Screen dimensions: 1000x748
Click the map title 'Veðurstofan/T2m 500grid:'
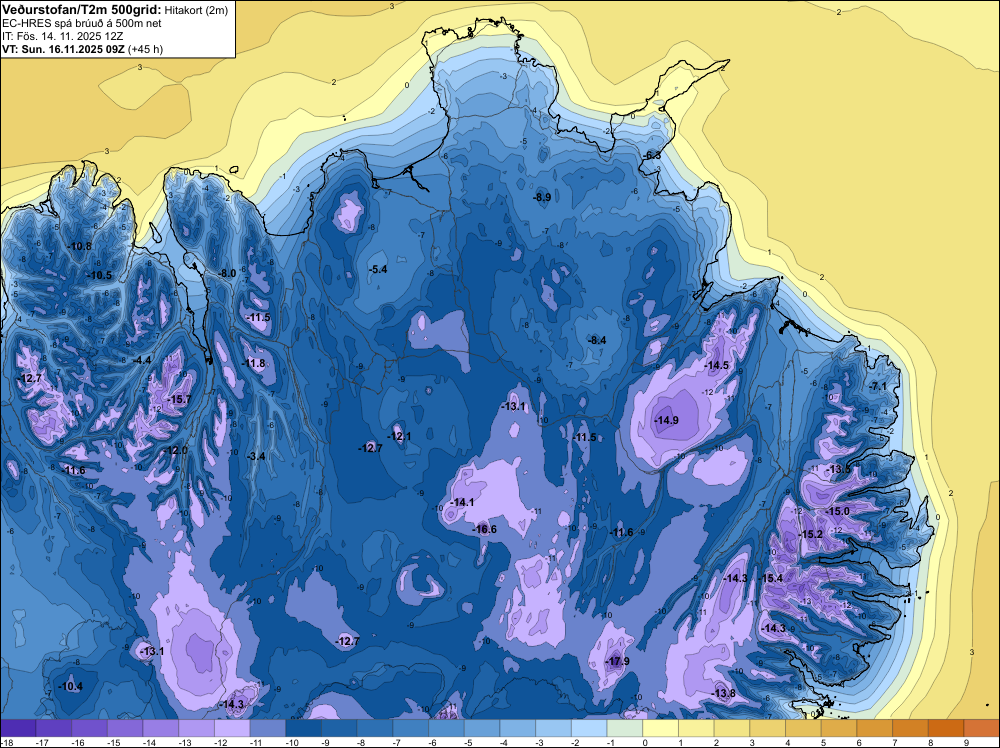tap(82, 10)
